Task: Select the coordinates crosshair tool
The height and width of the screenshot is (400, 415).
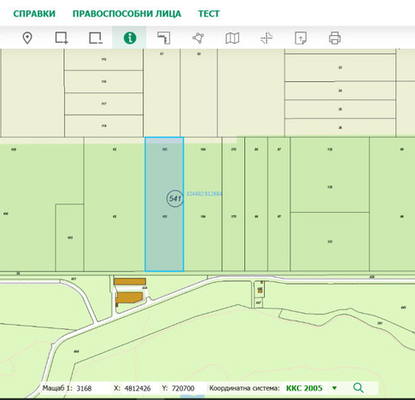Action: pos(266,38)
